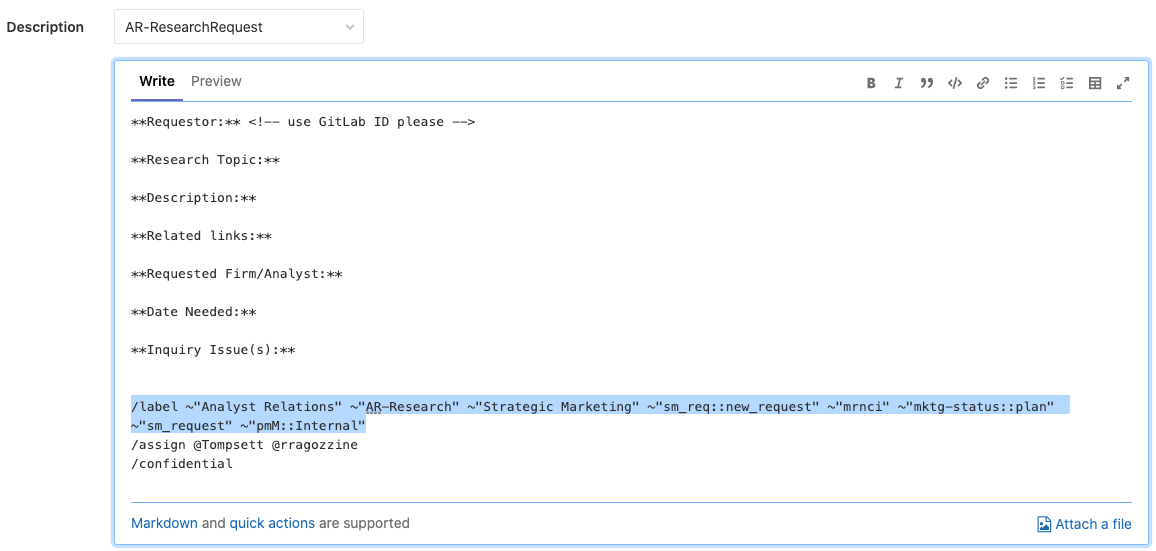Image resolution: width=1156 pixels, height=551 pixels.
Task: Apply bold formatting from the toolbar
Action: pos(871,83)
